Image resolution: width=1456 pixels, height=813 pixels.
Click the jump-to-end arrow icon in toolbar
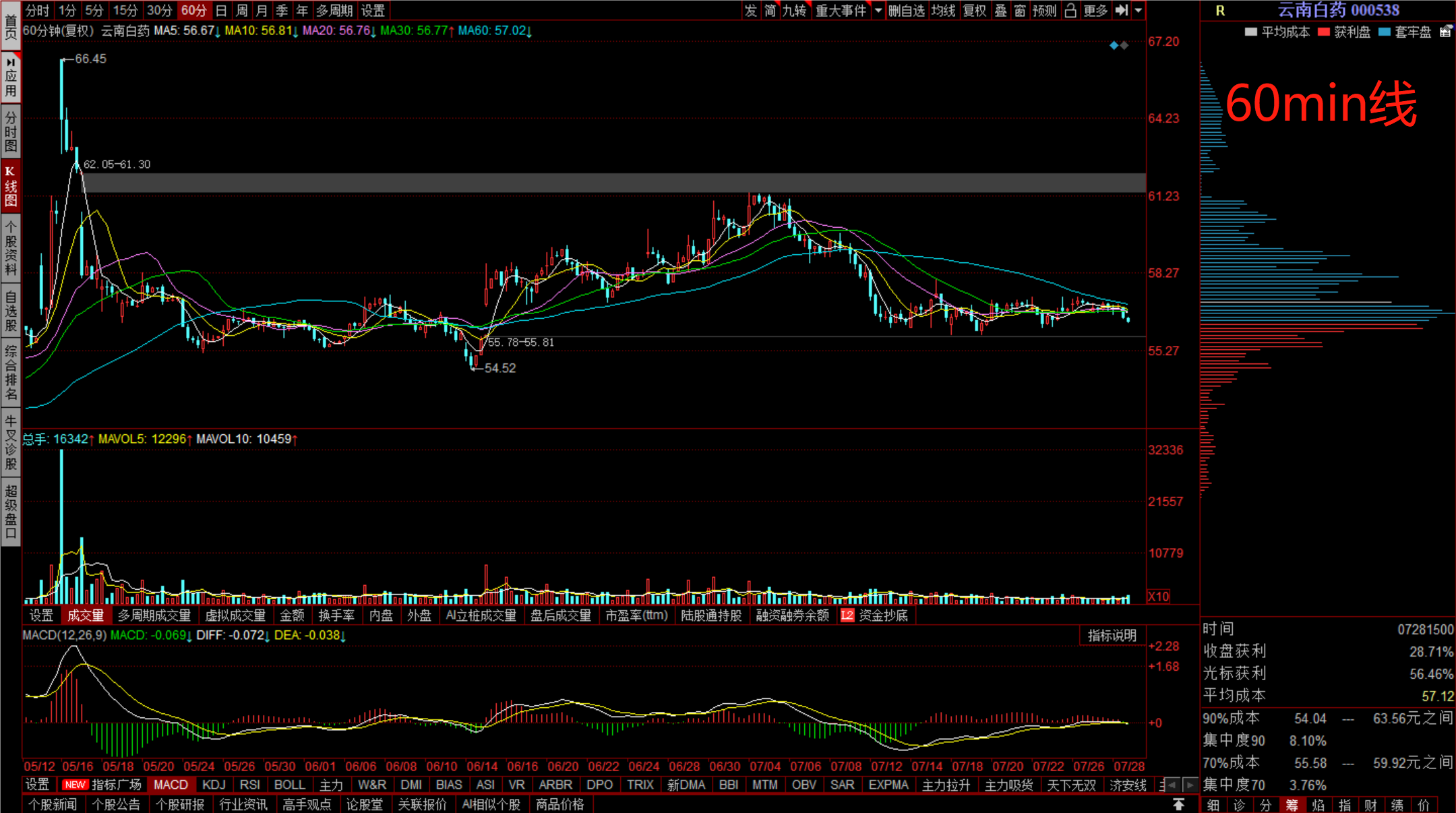click(x=1122, y=10)
